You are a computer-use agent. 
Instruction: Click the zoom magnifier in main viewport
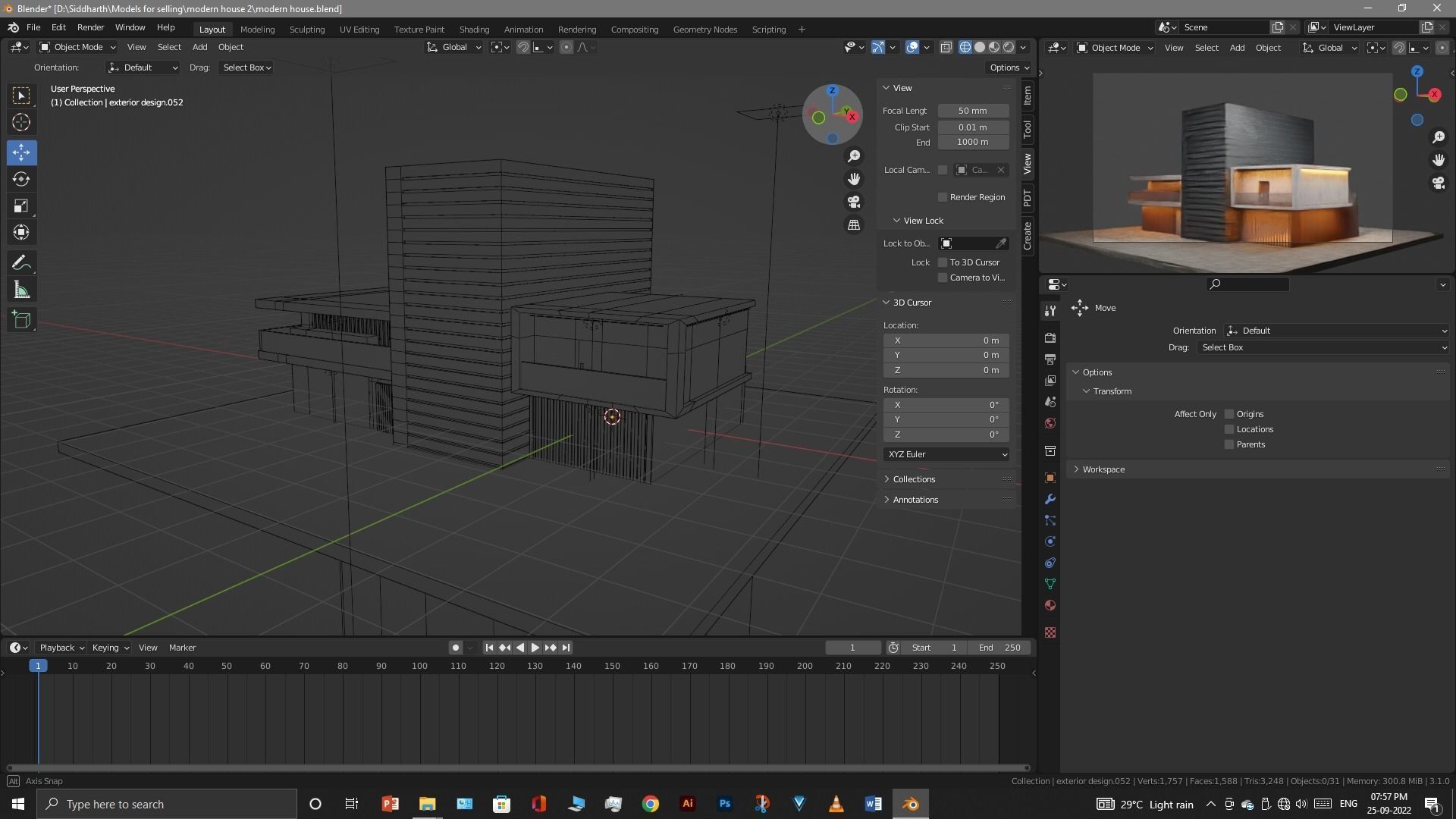(854, 156)
